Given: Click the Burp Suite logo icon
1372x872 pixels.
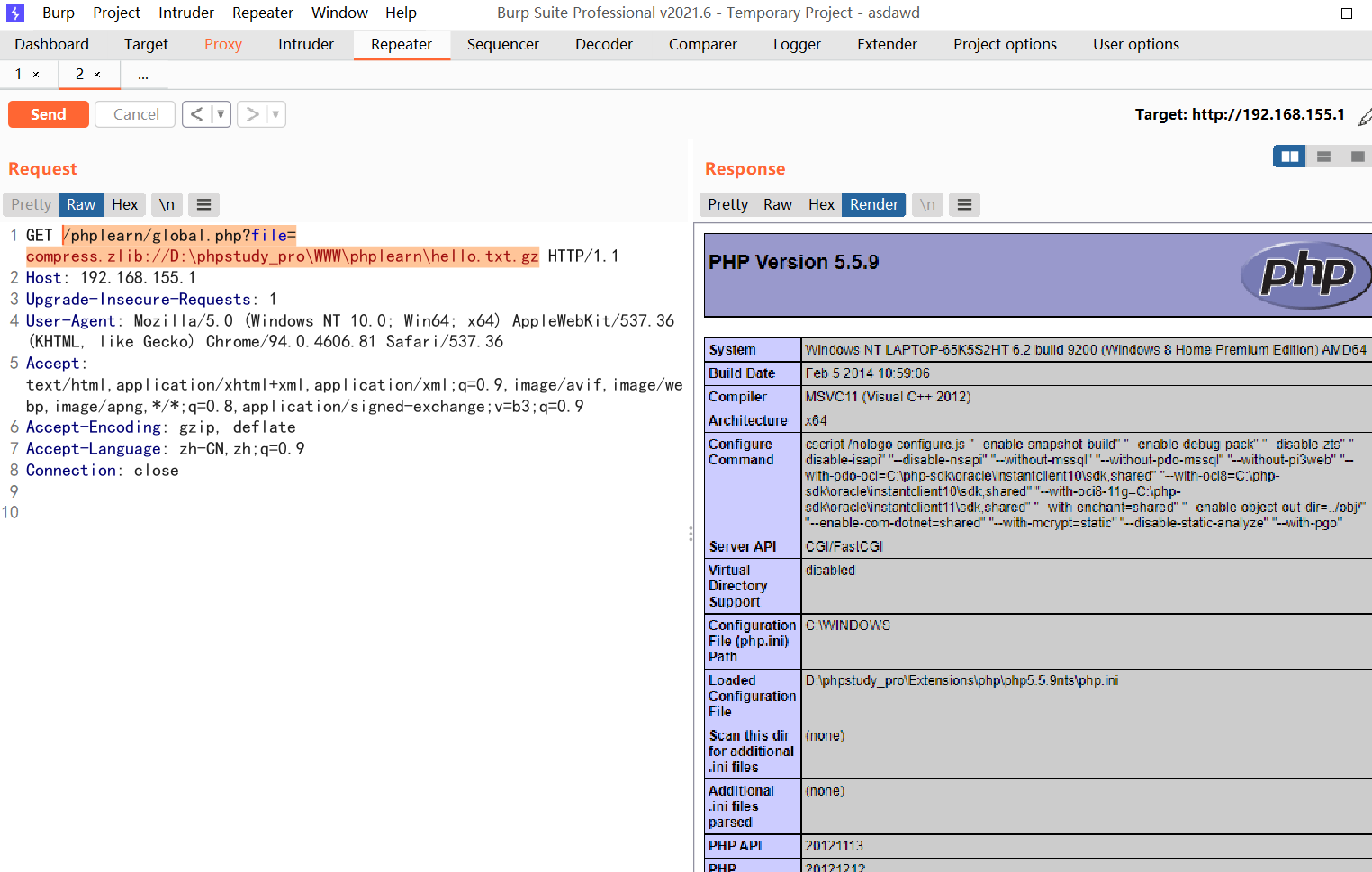Looking at the screenshot, I should [x=15, y=13].
